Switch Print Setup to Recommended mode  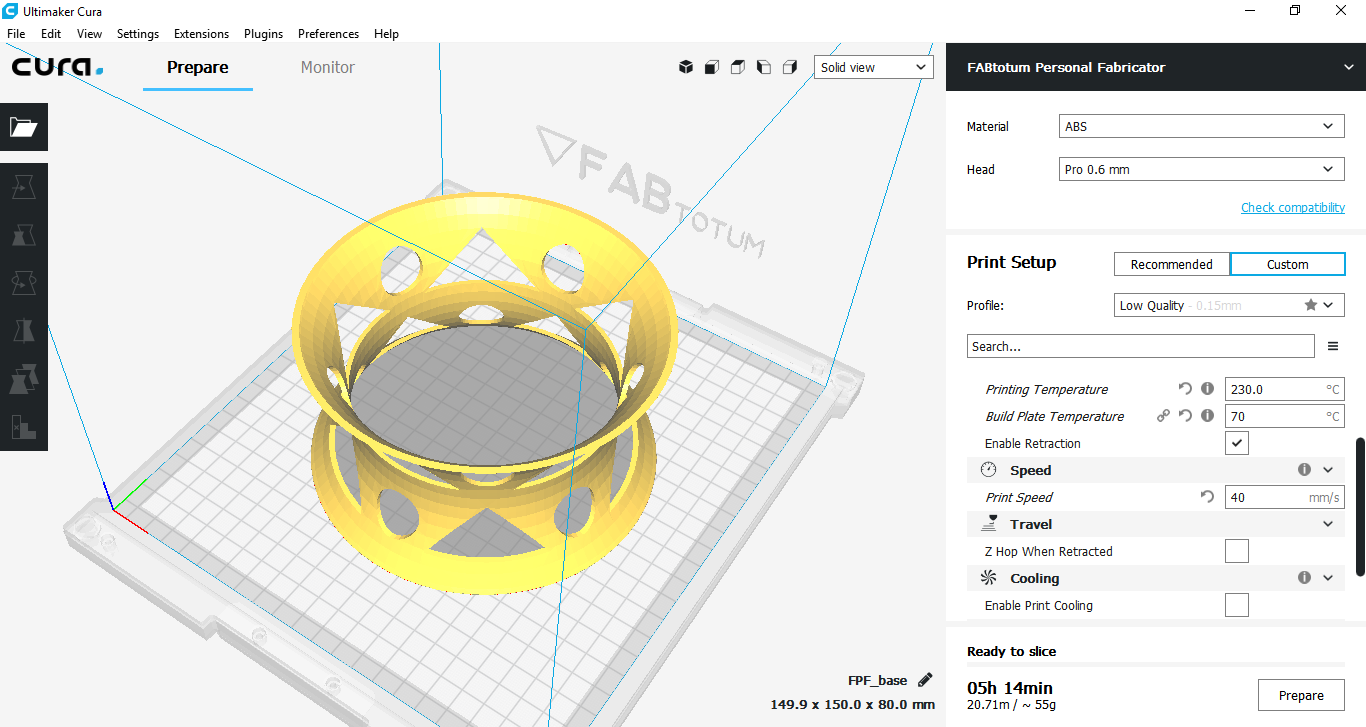coord(1172,264)
